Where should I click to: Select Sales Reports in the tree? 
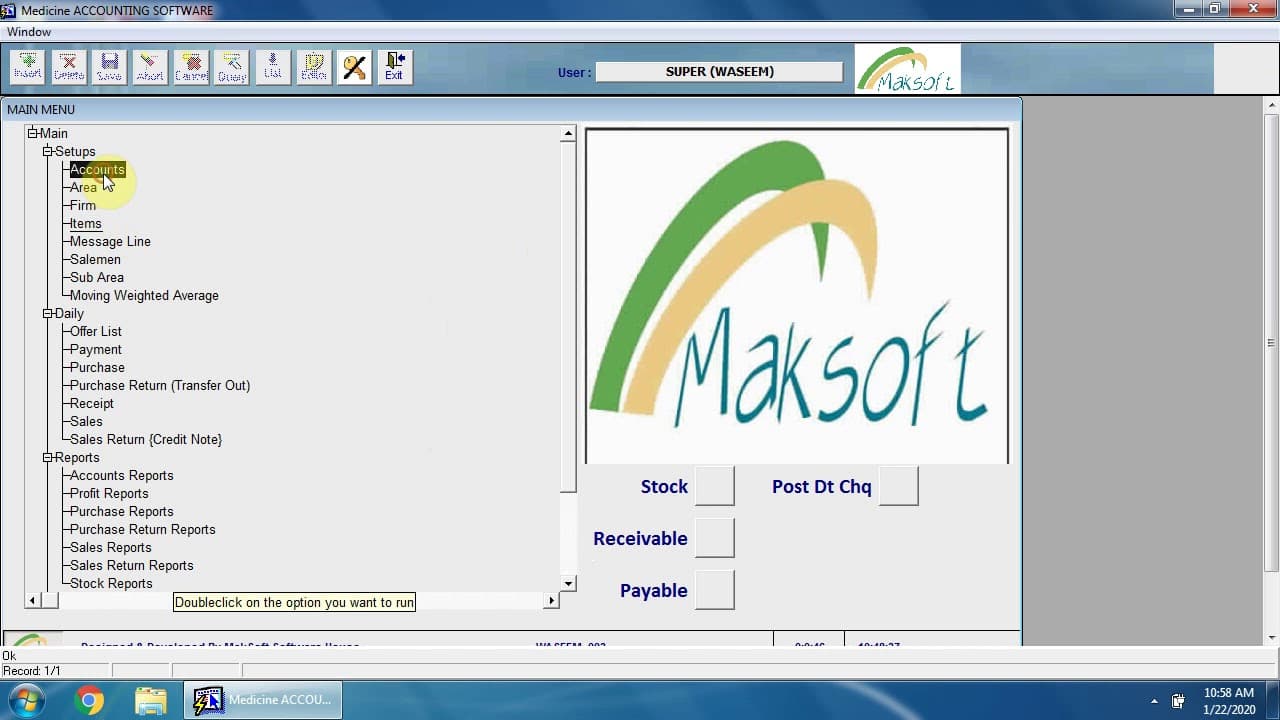[111, 547]
